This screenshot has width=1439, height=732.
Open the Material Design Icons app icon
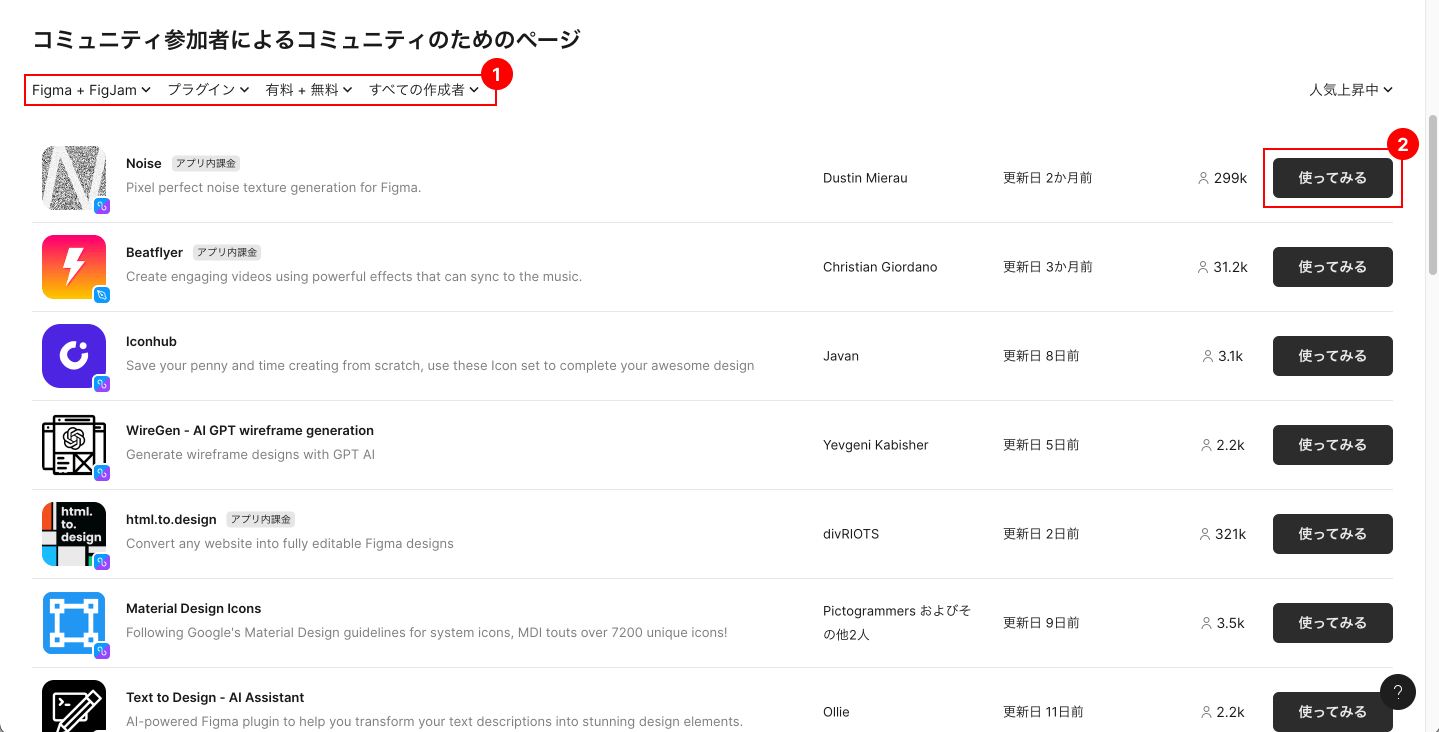[74, 623]
